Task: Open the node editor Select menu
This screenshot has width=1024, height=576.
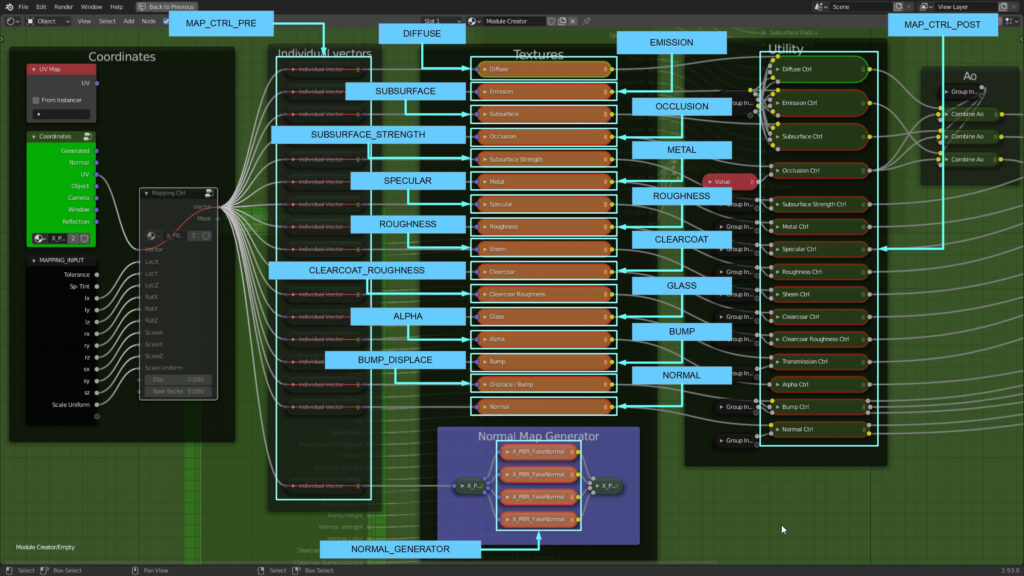Action: click(x=107, y=21)
